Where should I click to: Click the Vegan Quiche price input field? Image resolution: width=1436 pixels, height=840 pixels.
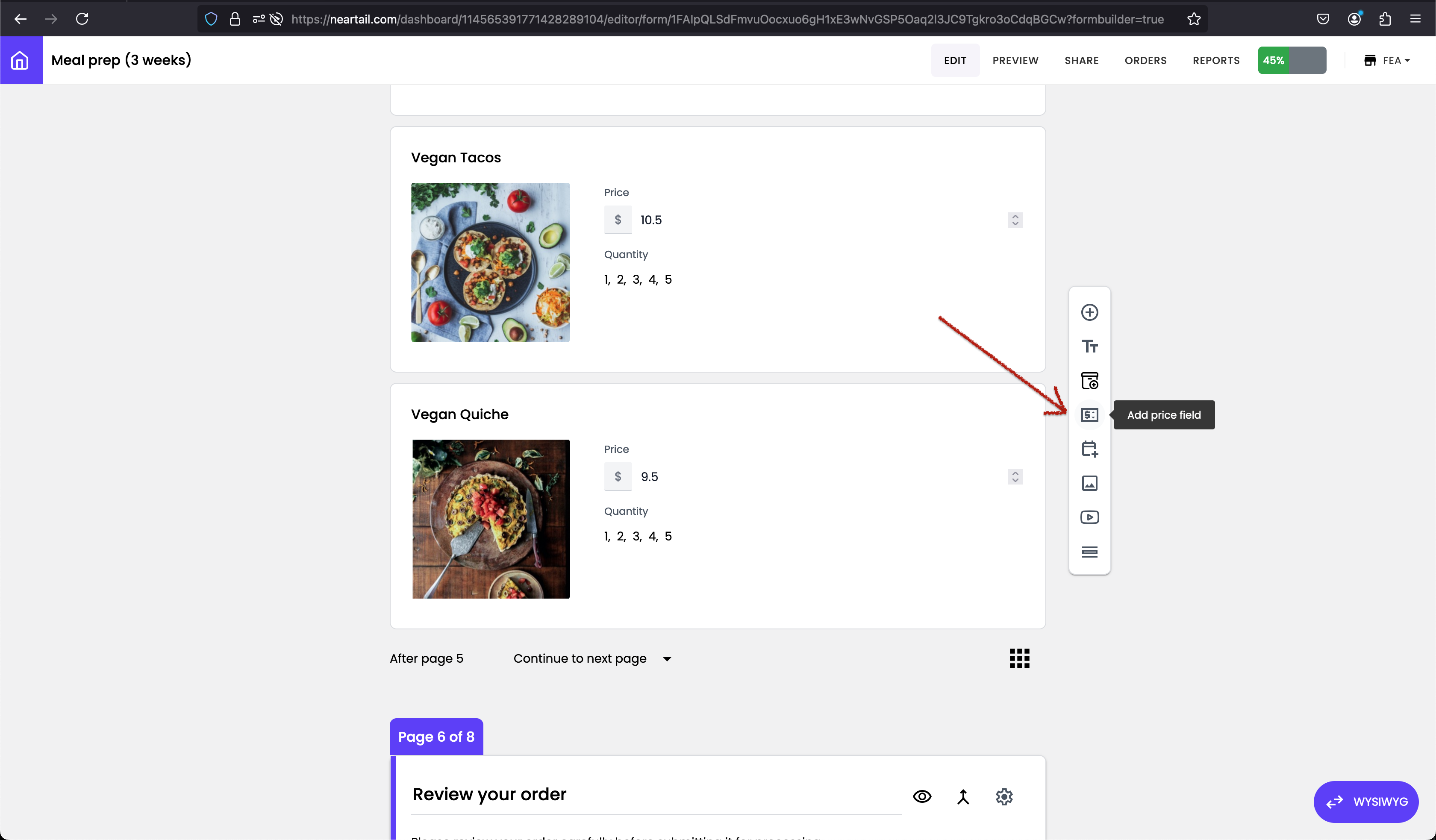(815, 476)
